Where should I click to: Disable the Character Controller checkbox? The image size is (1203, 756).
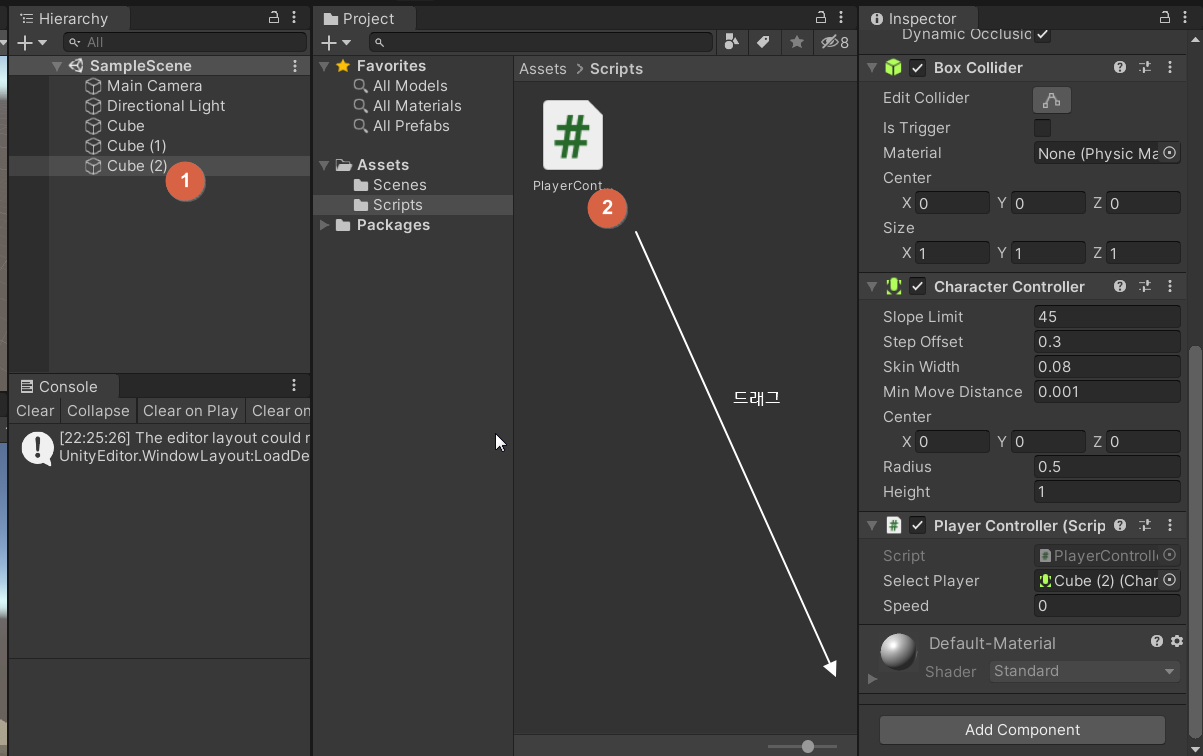coord(917,286)
